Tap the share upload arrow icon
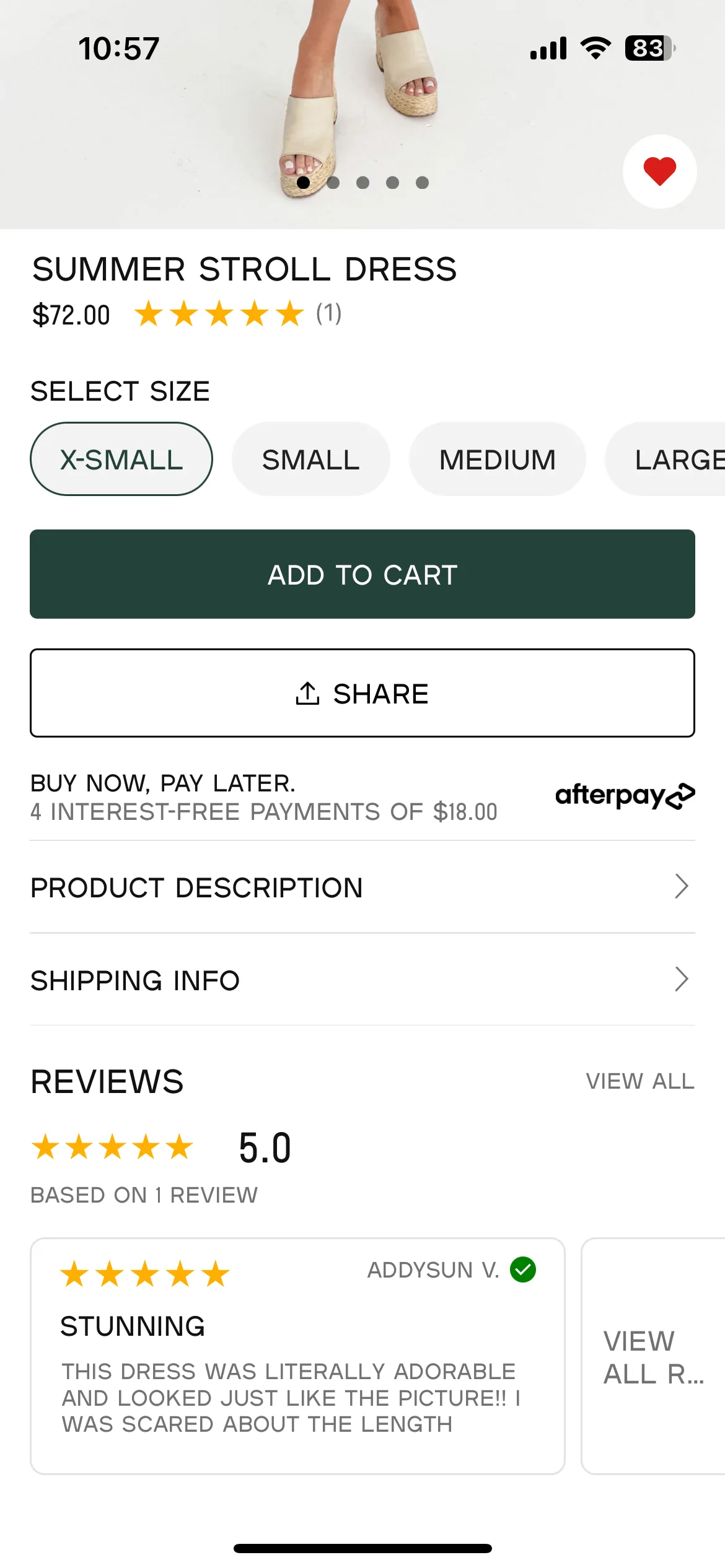The image size is (725, 1568). point(307,694)
